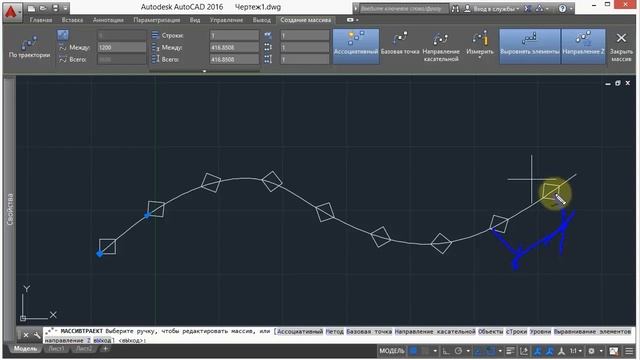Viewport: 640px width, 360px height.
Task: Click the items Между field showing 1200
Action: pos(121,47)
